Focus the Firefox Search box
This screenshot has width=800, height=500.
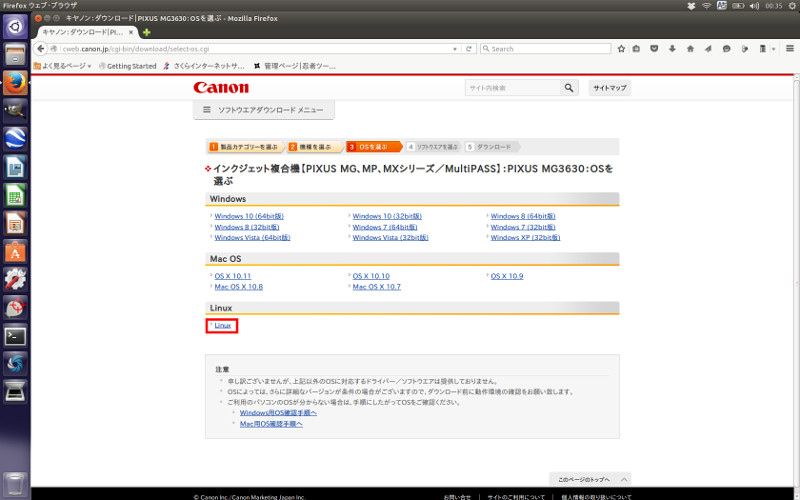tap(545, 48)
